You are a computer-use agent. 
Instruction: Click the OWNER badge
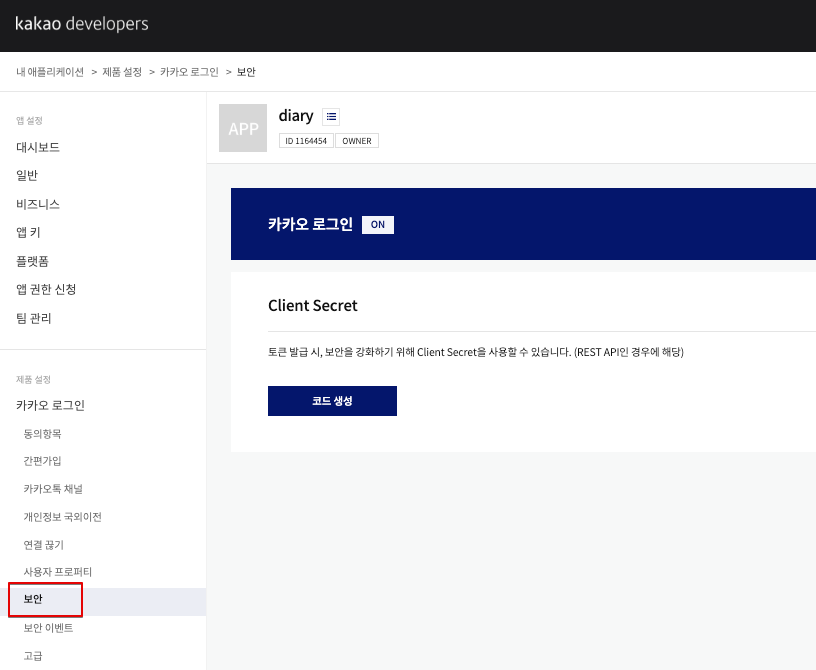pyautogui.click(x=357, y=141)
